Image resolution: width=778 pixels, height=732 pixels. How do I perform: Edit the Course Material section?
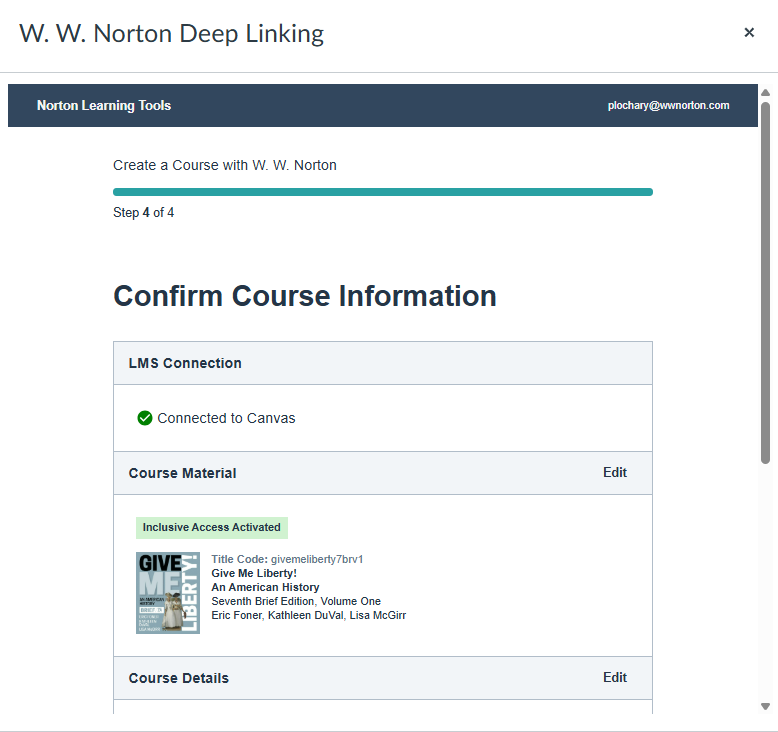[x=615, y=472]
